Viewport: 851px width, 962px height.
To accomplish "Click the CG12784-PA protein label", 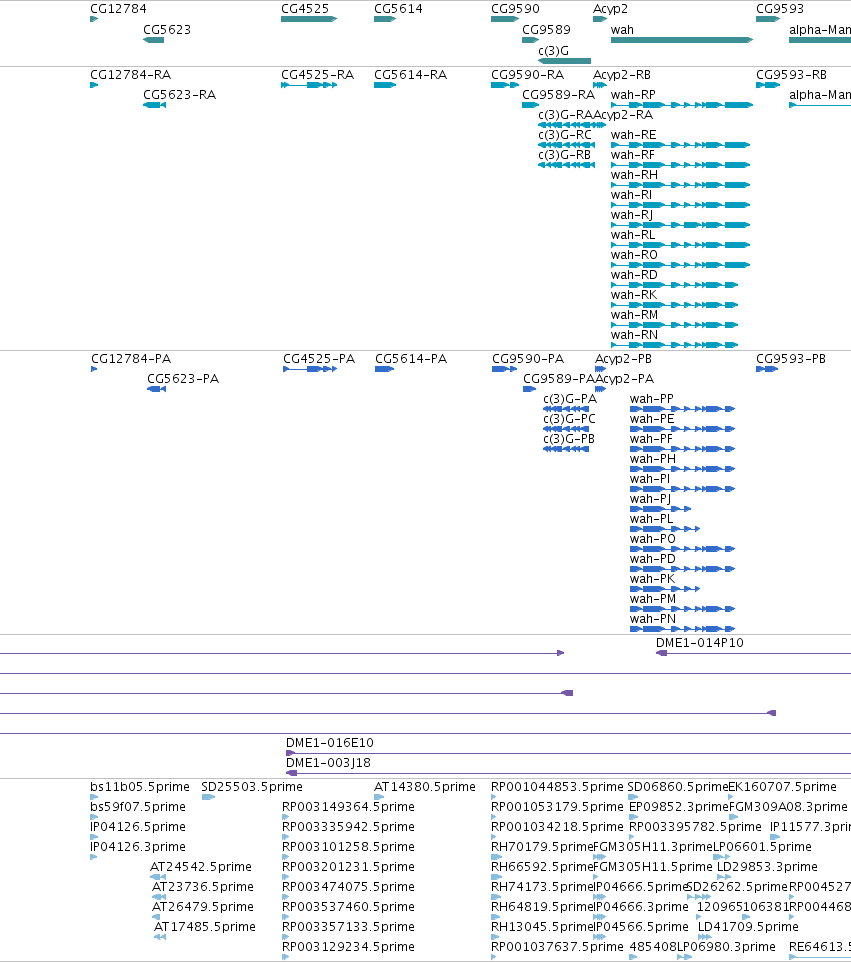I will click(x=131, y=358).
